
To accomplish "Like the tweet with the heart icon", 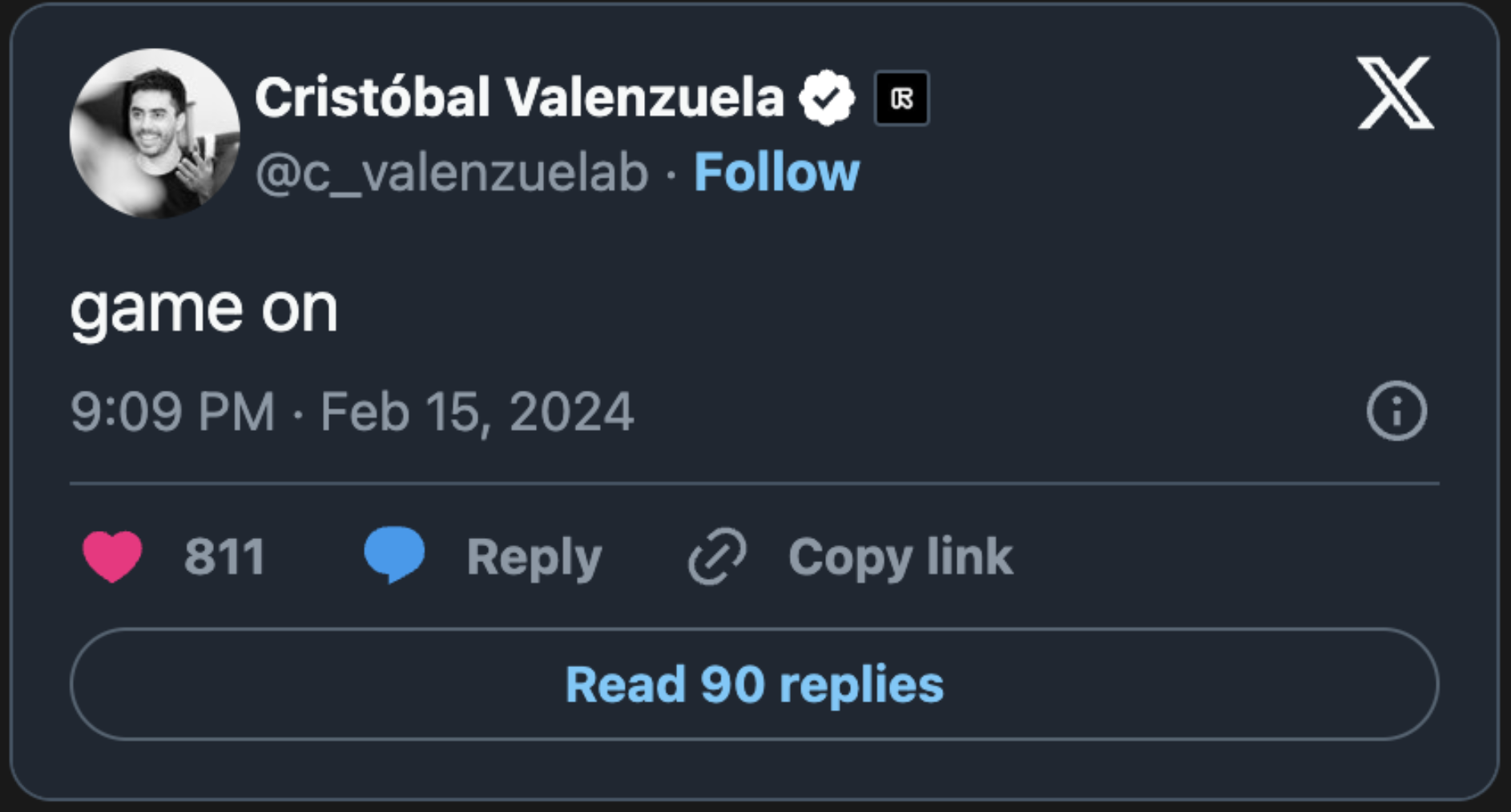I will (112, 556).
